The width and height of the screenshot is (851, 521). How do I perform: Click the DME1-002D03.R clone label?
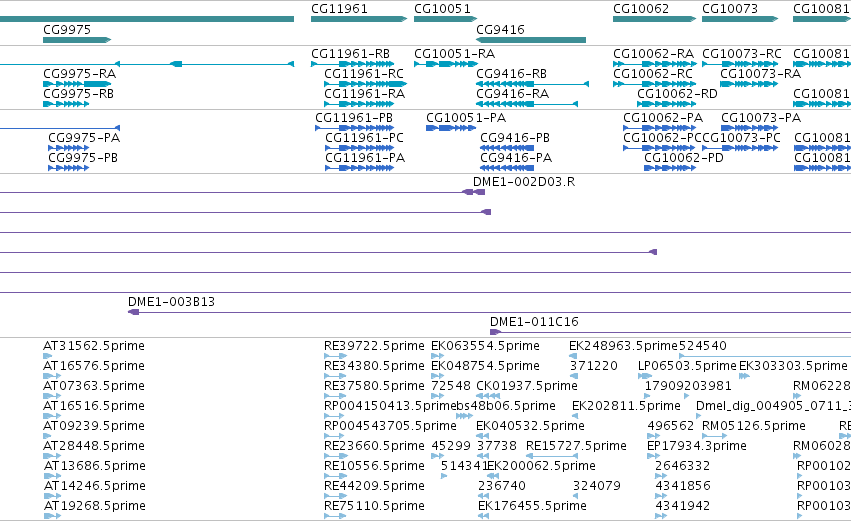pos(524,182)
